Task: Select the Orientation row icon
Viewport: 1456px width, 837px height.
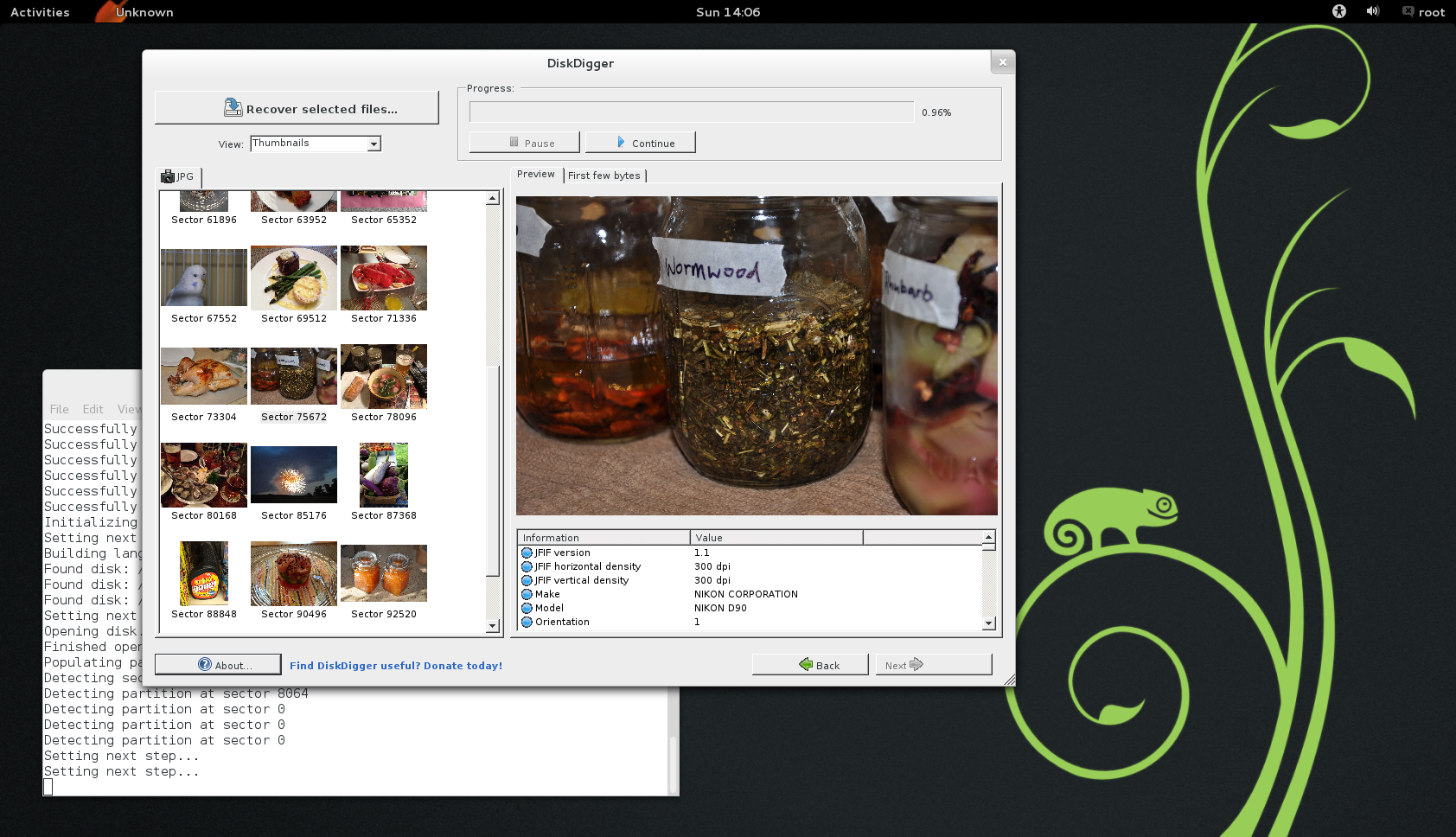Action: (x=527, y=622)
